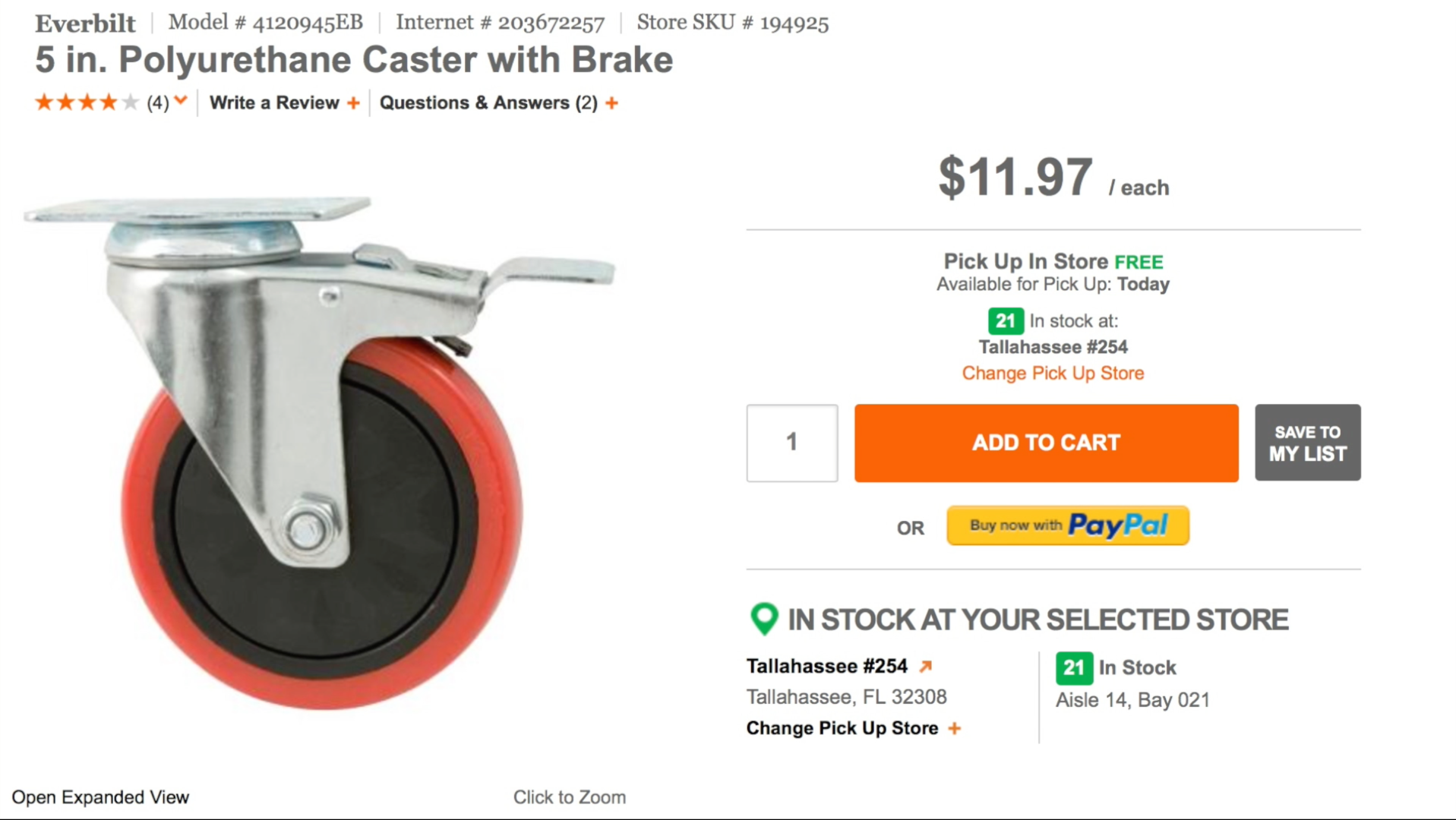Image resolution: width=1456 pixels, height=820 pixels.
Task: Click the lower green 21 In Stock badge
Action: 1074,668
